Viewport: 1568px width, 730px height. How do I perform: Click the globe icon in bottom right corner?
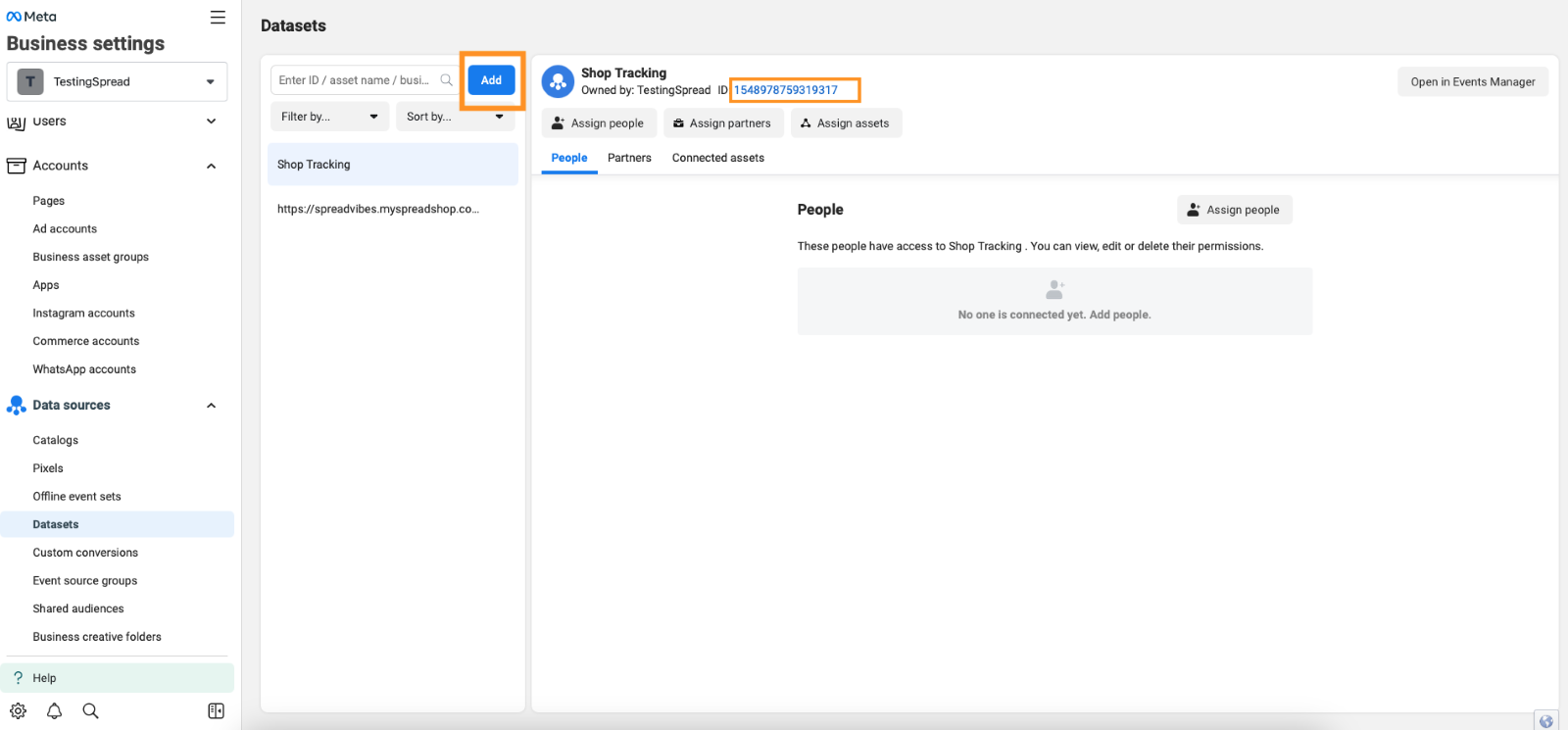pos(1545,721)
